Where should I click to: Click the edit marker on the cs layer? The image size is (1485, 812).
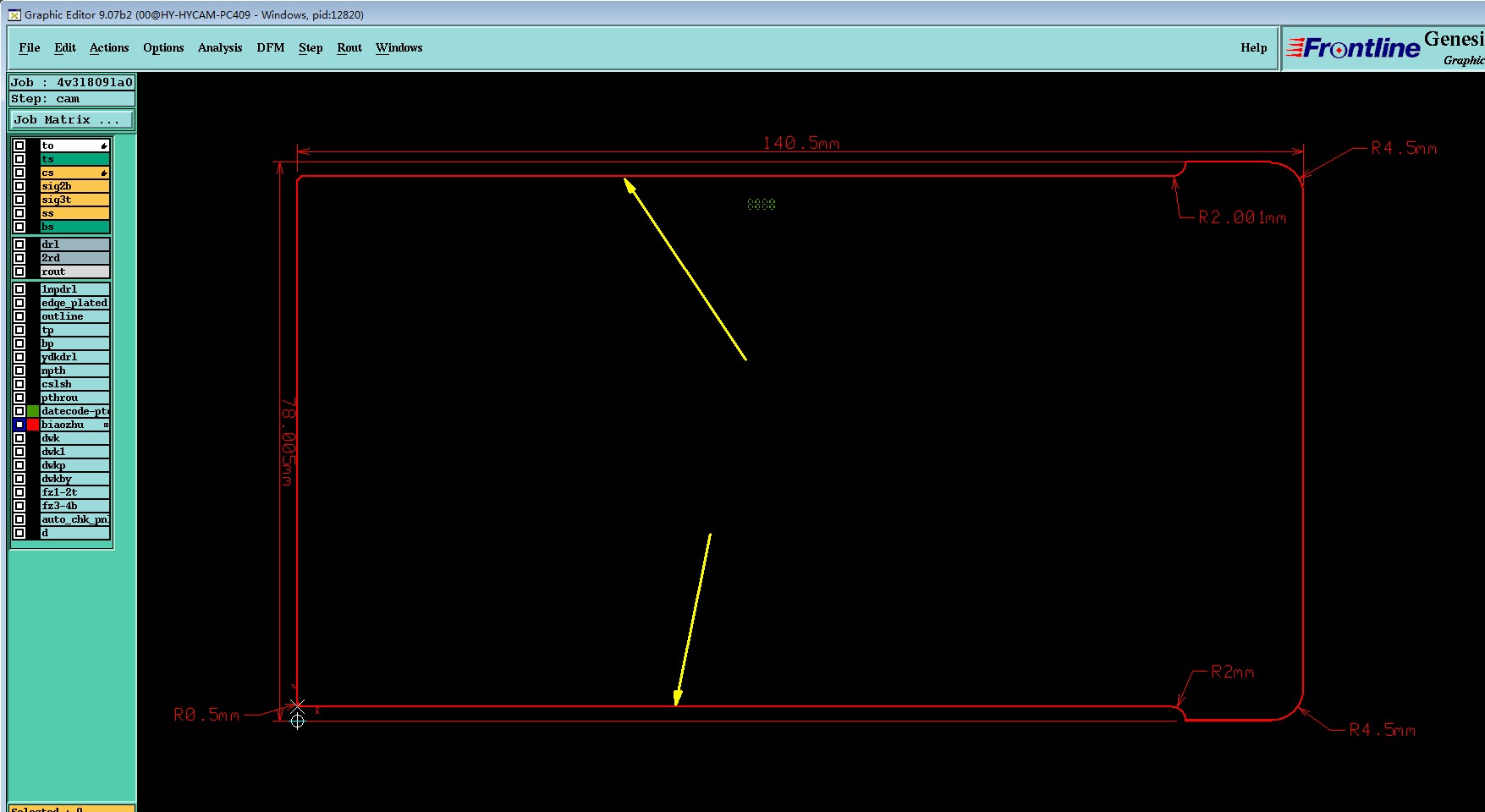[x=104, y=173]
